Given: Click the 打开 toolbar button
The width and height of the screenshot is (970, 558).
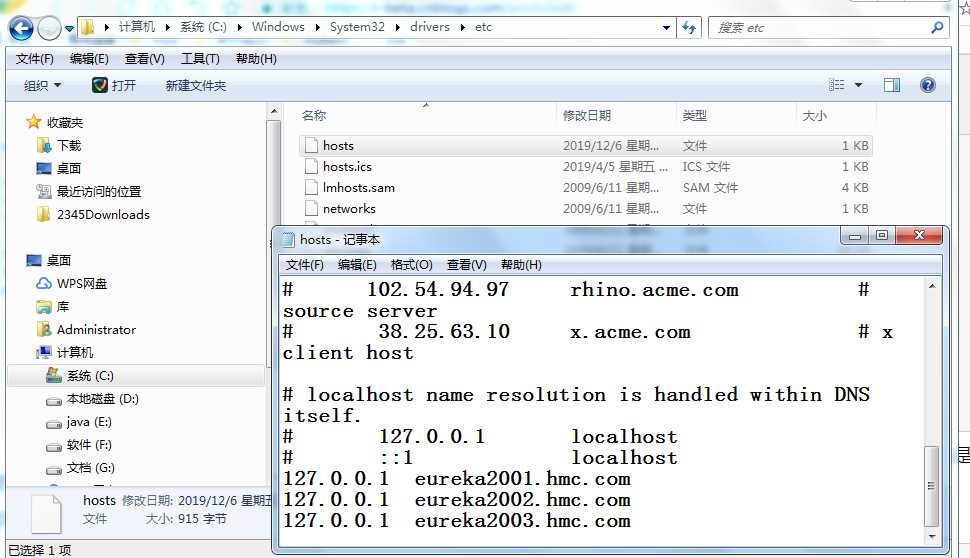Looking at the screenshot, I should [x=114, y=85].
